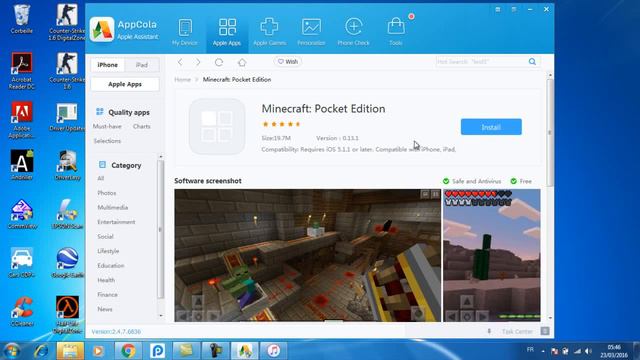640x360 pixels.
Task: Select the News category
Action: click(105, 309)
